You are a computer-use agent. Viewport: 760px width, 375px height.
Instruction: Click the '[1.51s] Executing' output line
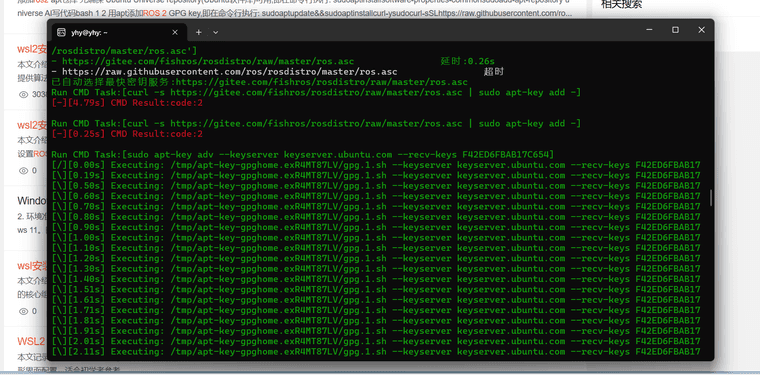[376, 289]
